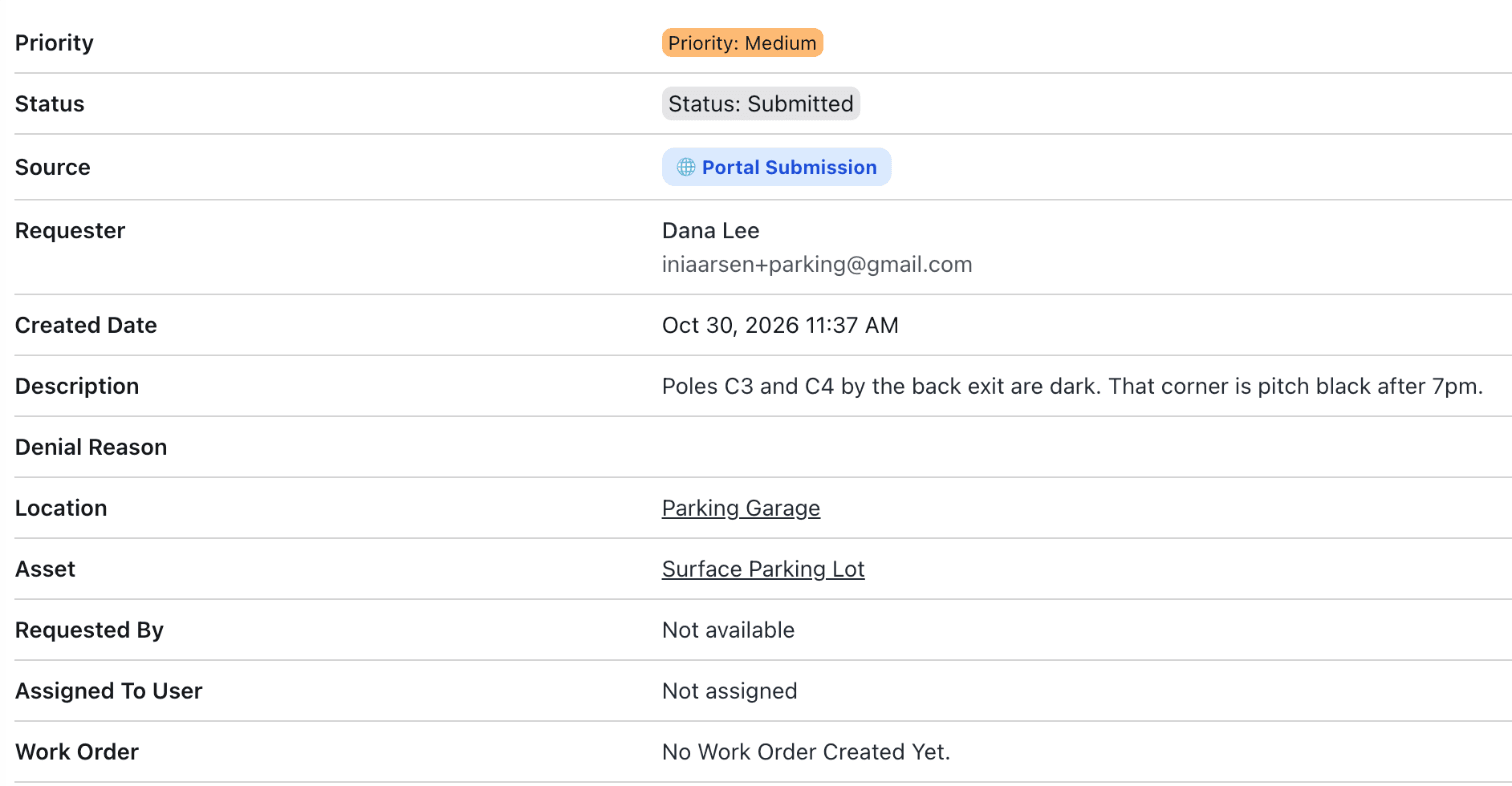Screen dimensions: 1512x786
Task: Select the email iniaarsen+parking@gmail.com
Action: (817, 265)
